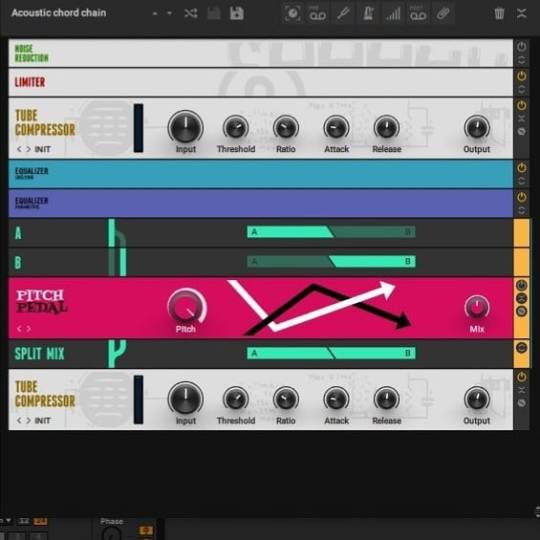The height and width of the screenshot is (540, 540).
Task: Click A/B balance slider on split row A
Action: [331, 232]
